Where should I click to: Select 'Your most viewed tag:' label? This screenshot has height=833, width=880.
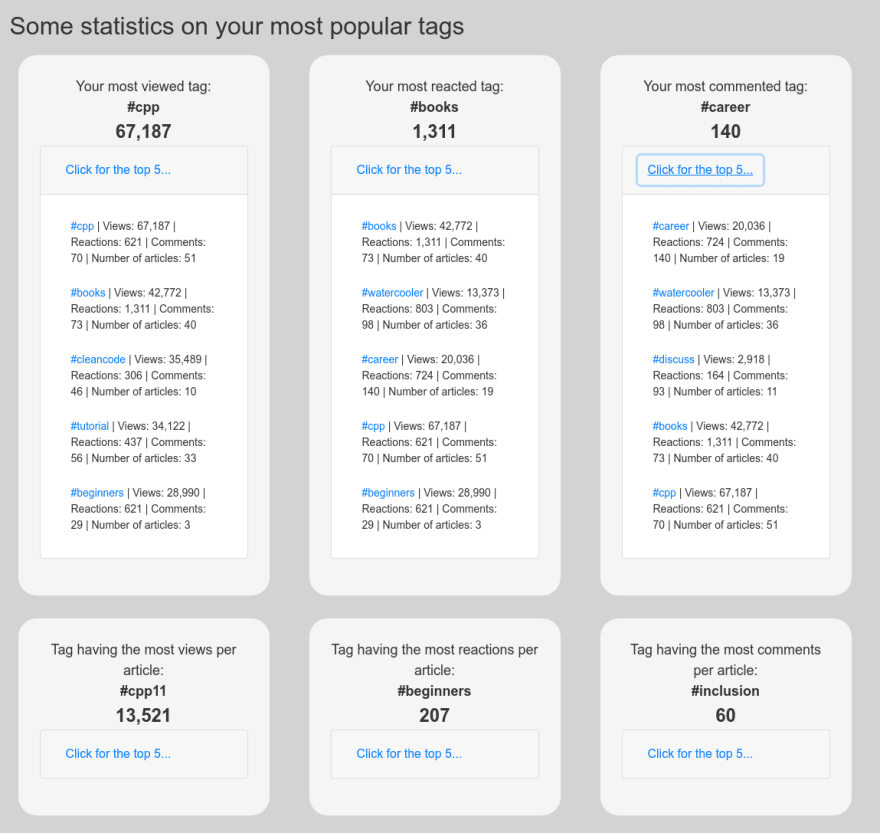tap(143, 86)
